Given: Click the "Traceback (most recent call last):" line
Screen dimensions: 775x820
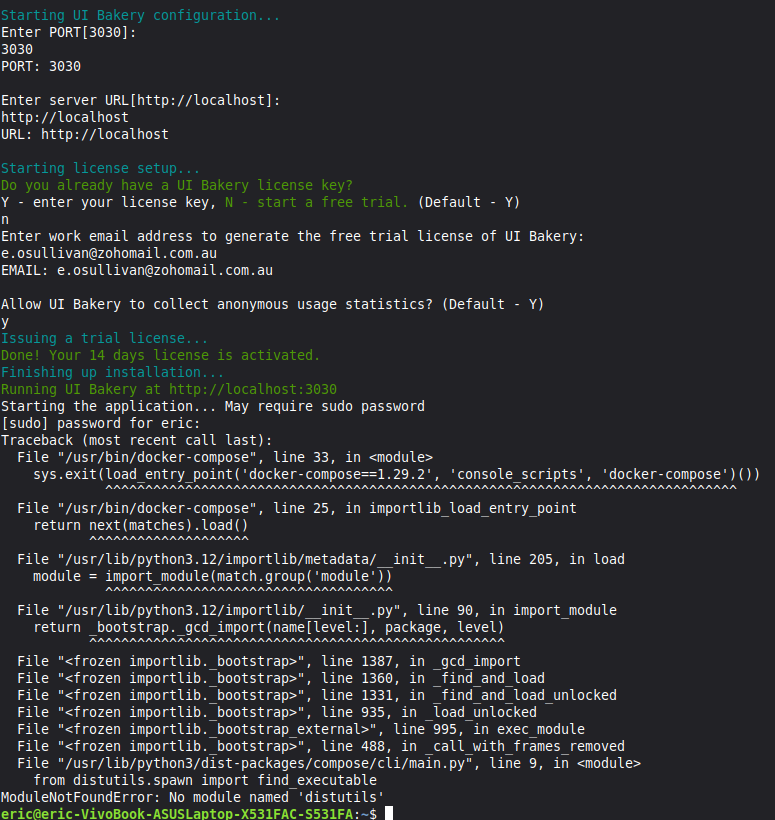Looking at the screenshot, I should [136, 440].
